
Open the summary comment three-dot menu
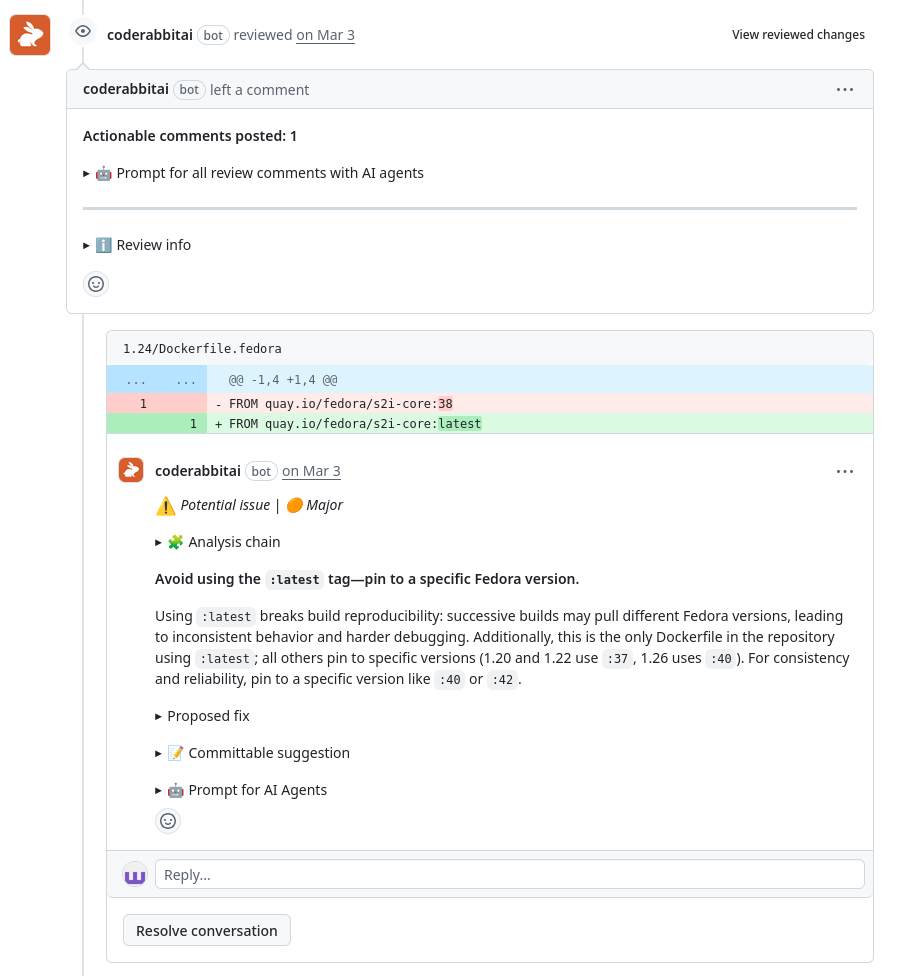click(x=845, y=89)
